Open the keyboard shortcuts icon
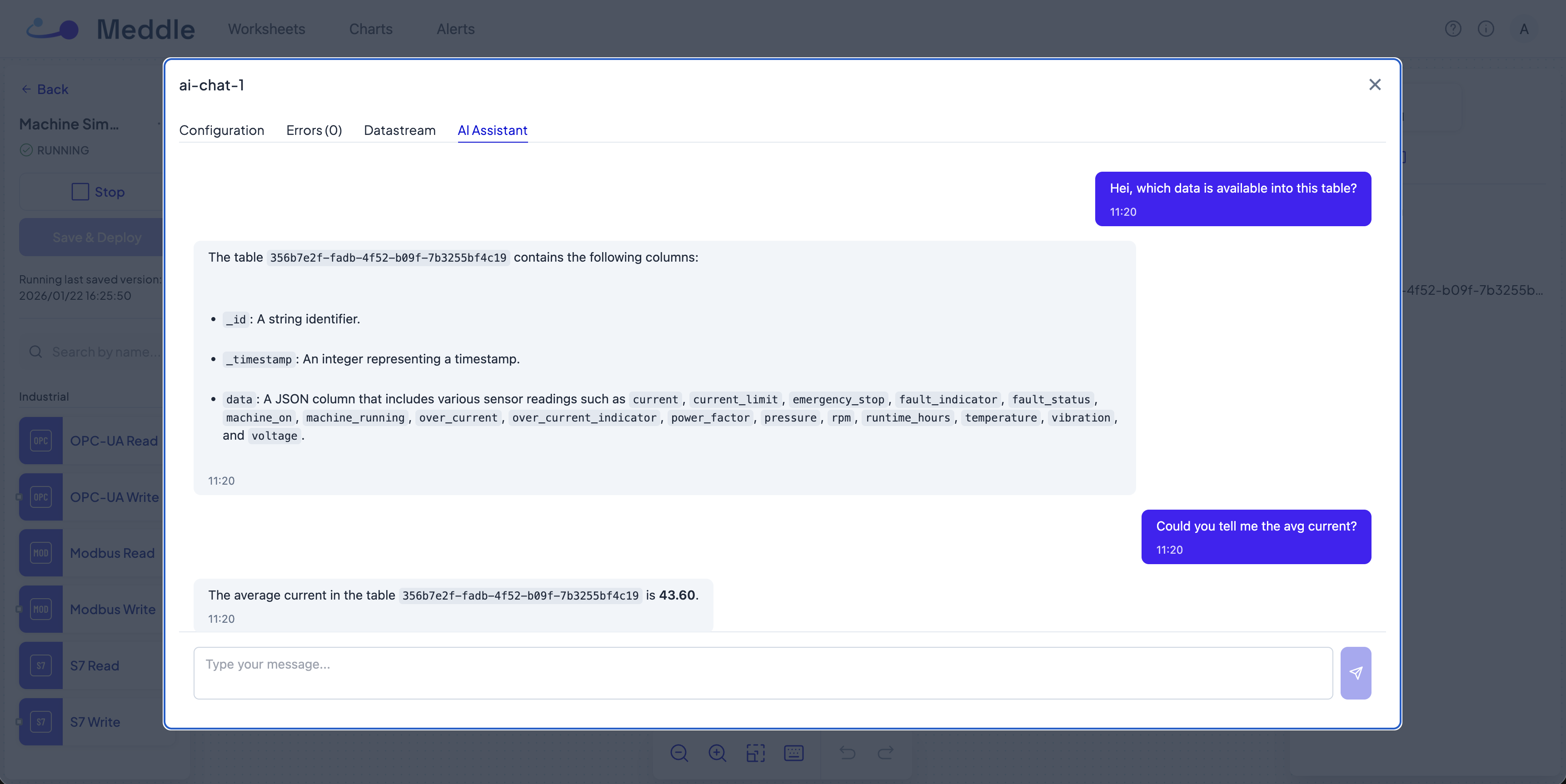 click(x=793, y=753)
